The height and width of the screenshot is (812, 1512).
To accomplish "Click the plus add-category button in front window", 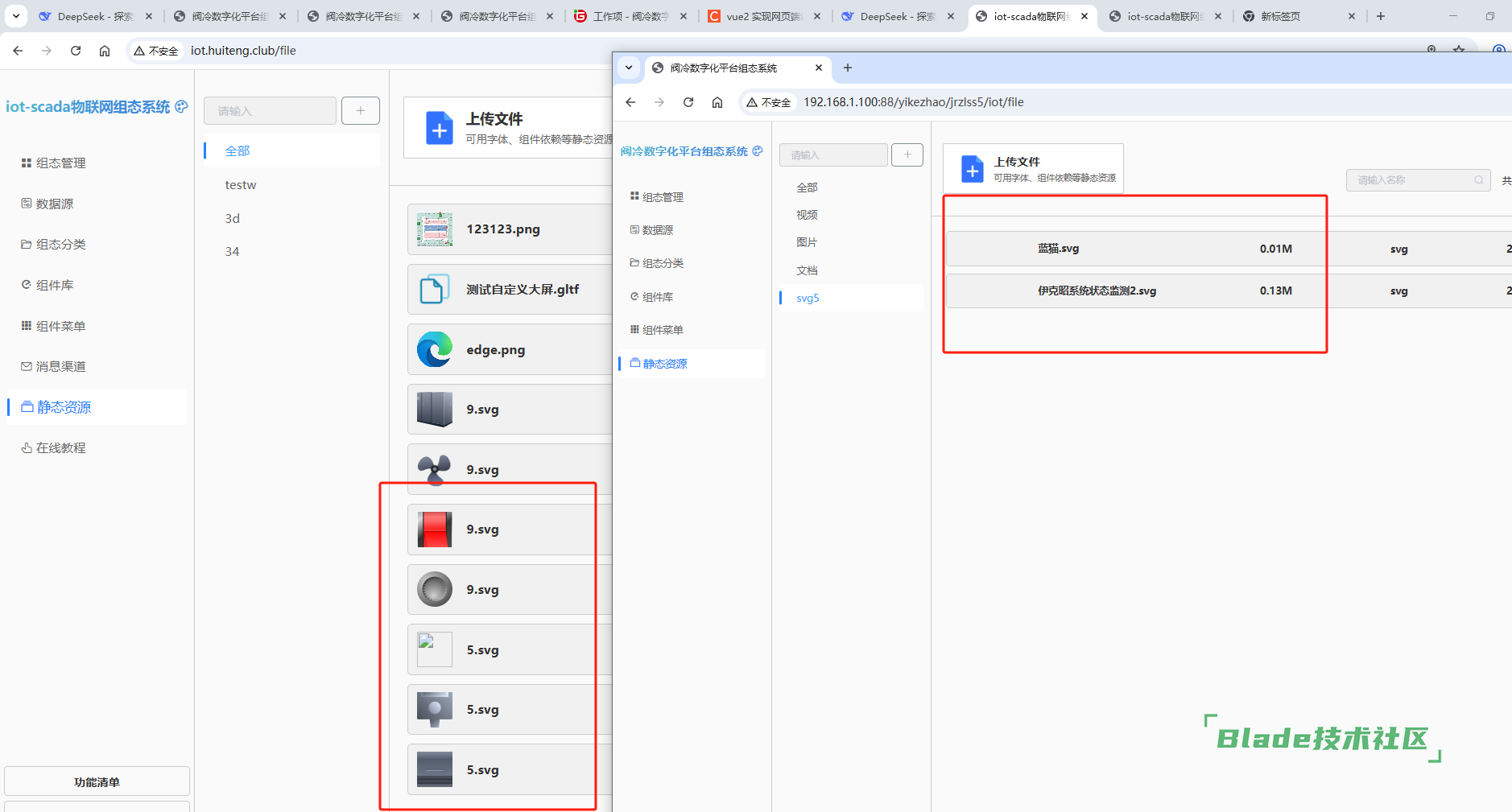I will tap(907, 155).
